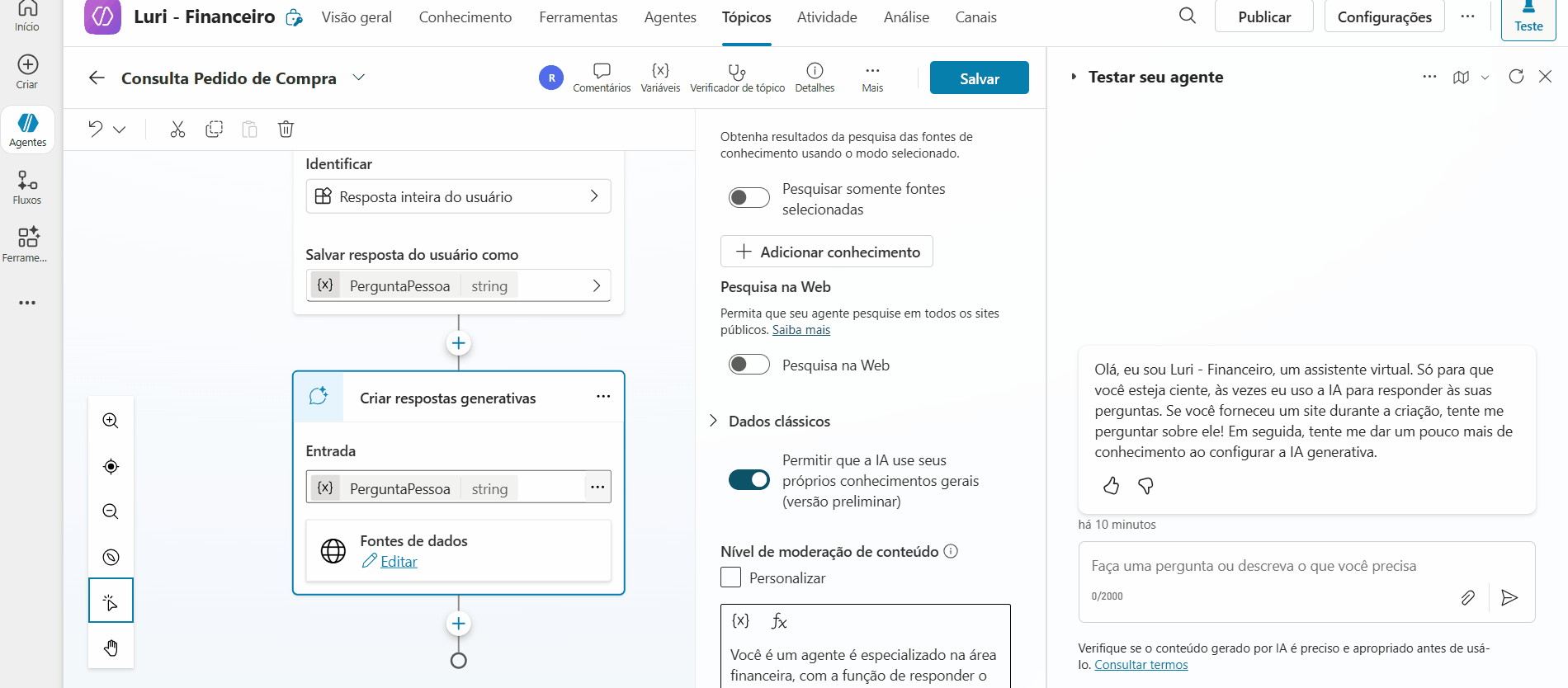Screen dimensions: 1568x688
Task: Expand the Consulta Pedido de Compra dropdown
Action: [358, 78]
